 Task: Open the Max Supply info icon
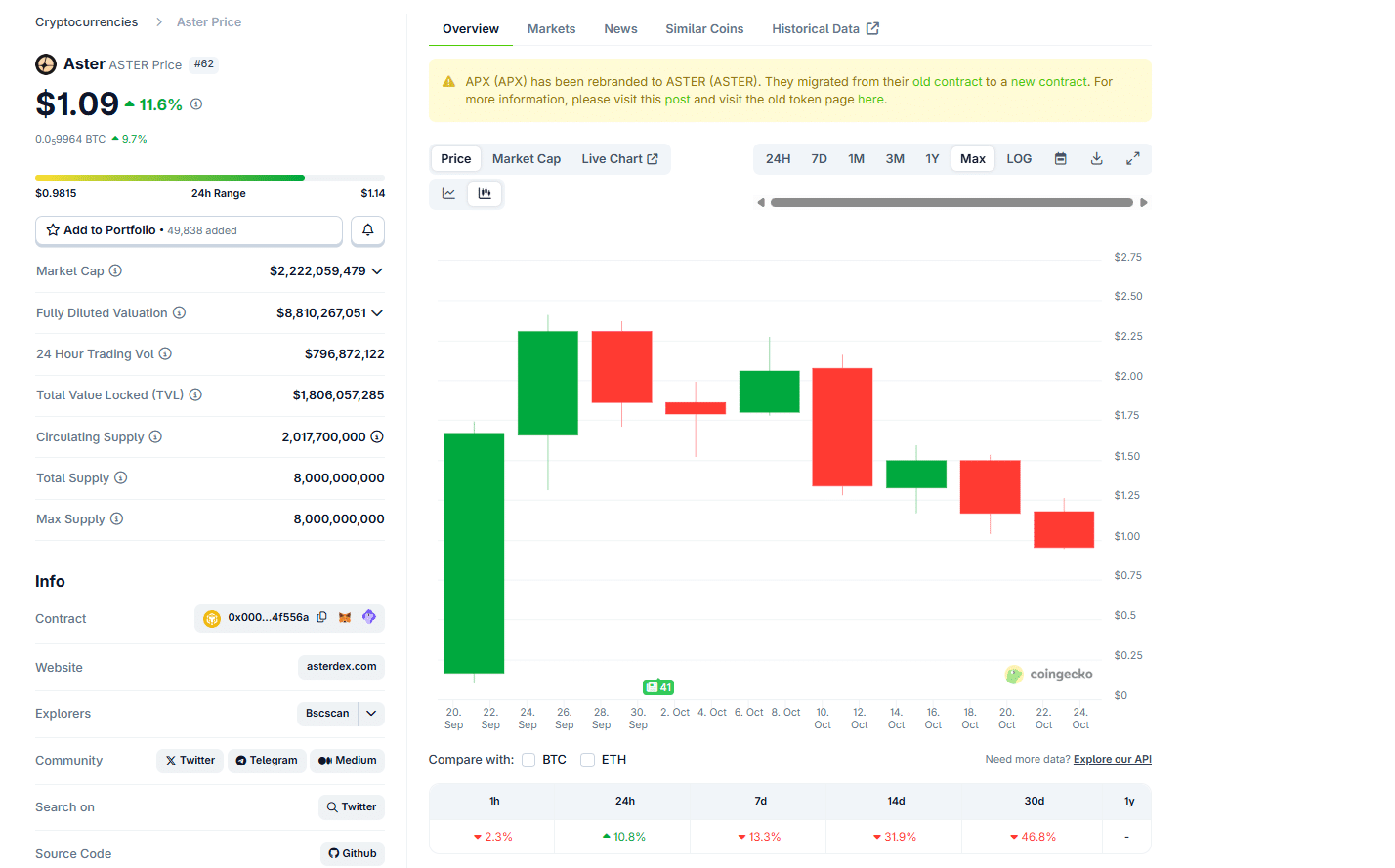pos(116,518)
